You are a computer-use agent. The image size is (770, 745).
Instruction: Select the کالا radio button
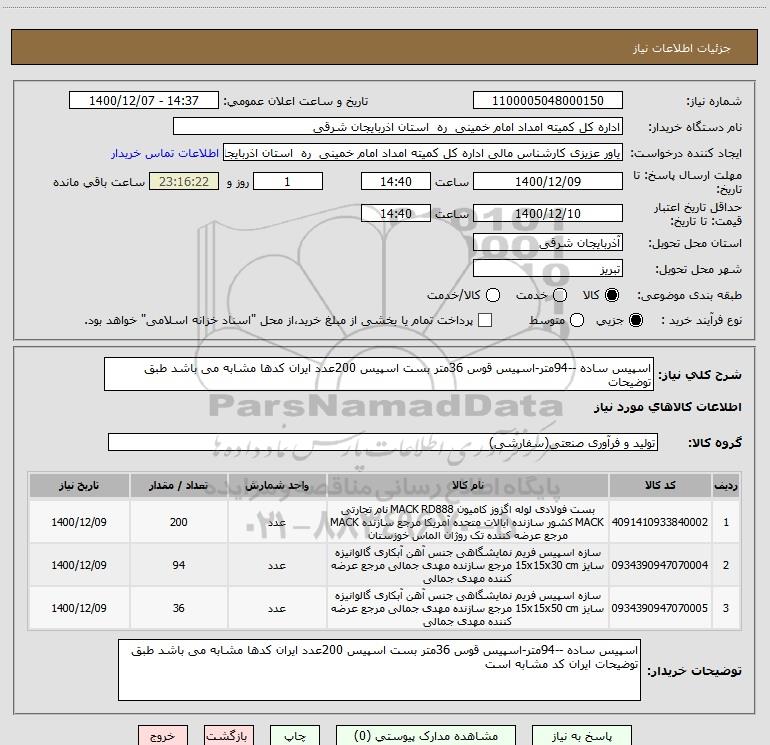coord(612,295)
